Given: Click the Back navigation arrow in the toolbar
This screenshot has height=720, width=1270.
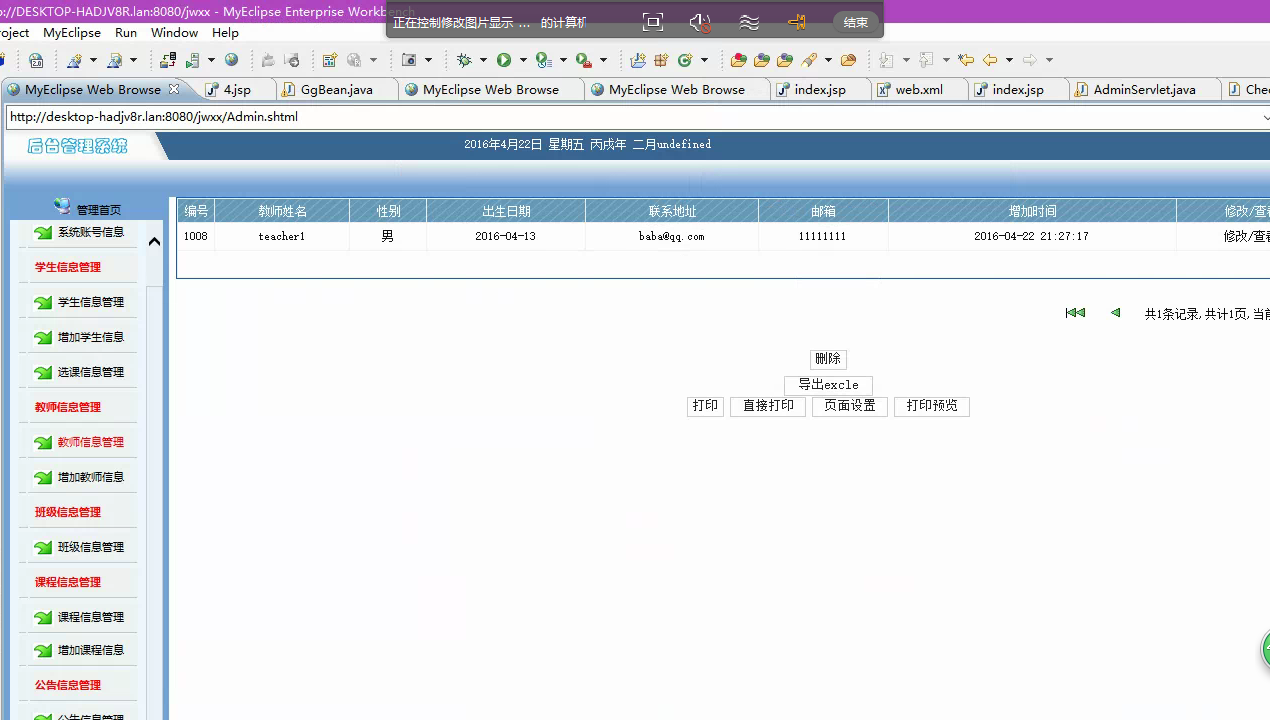Looking at the screenshot, I should (990, 60).
